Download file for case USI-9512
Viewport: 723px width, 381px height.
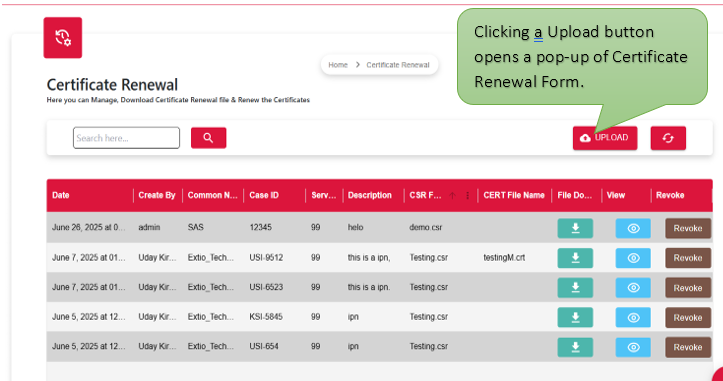point(575,258)
